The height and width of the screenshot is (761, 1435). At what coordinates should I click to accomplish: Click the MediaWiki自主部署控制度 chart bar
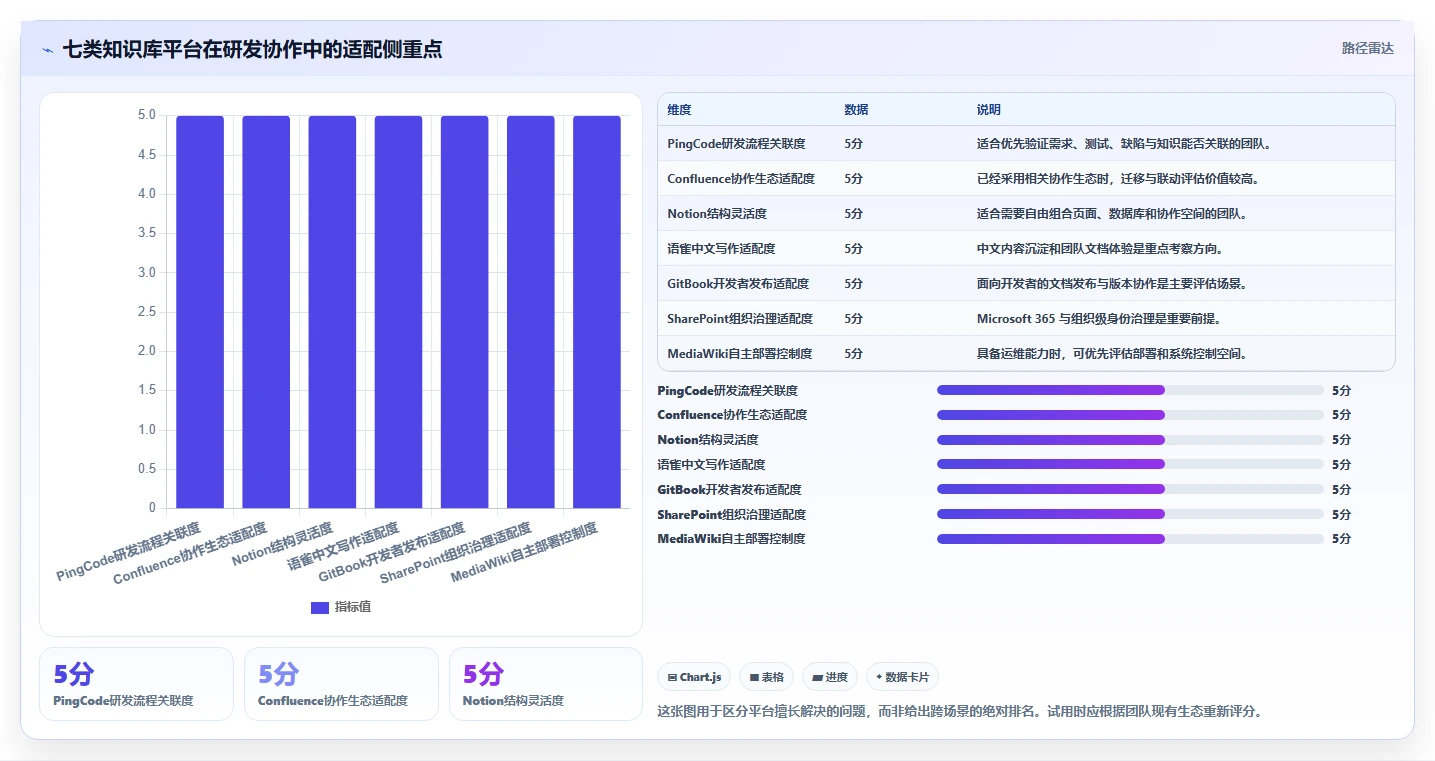[597, 312]
